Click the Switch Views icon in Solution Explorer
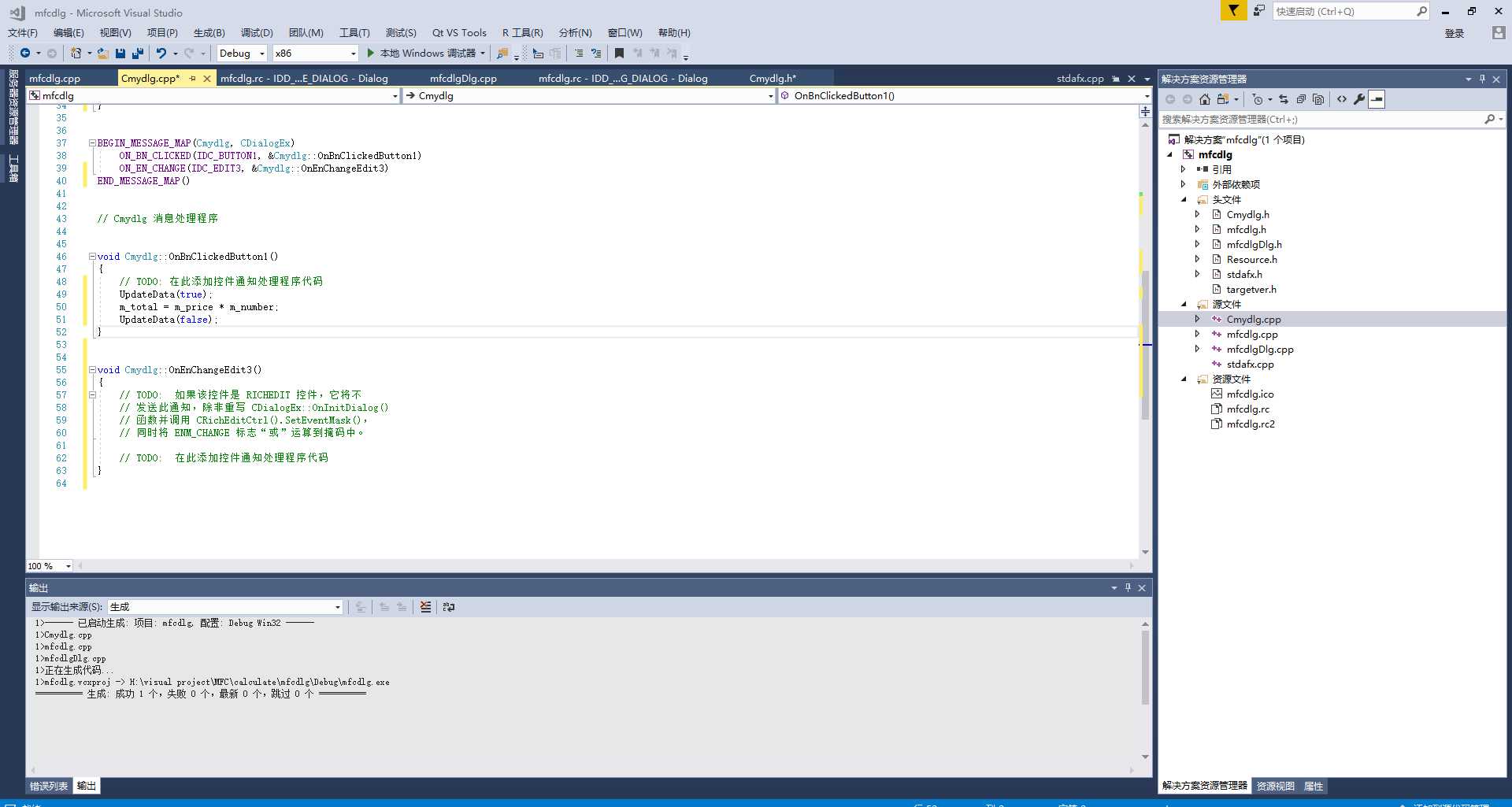This screenshot has height=807, width=1512. click(x=1223, y=99)
